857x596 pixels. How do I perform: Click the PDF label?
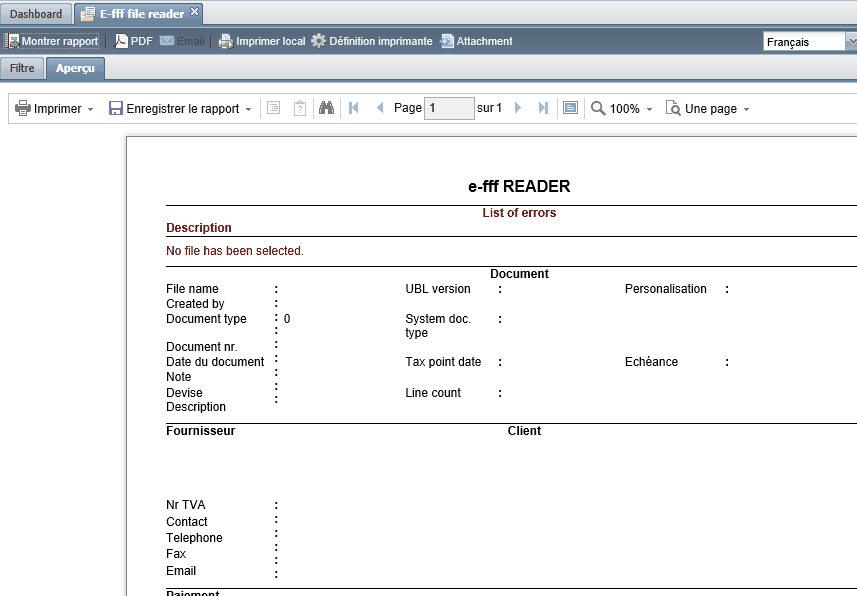point(142,41)
